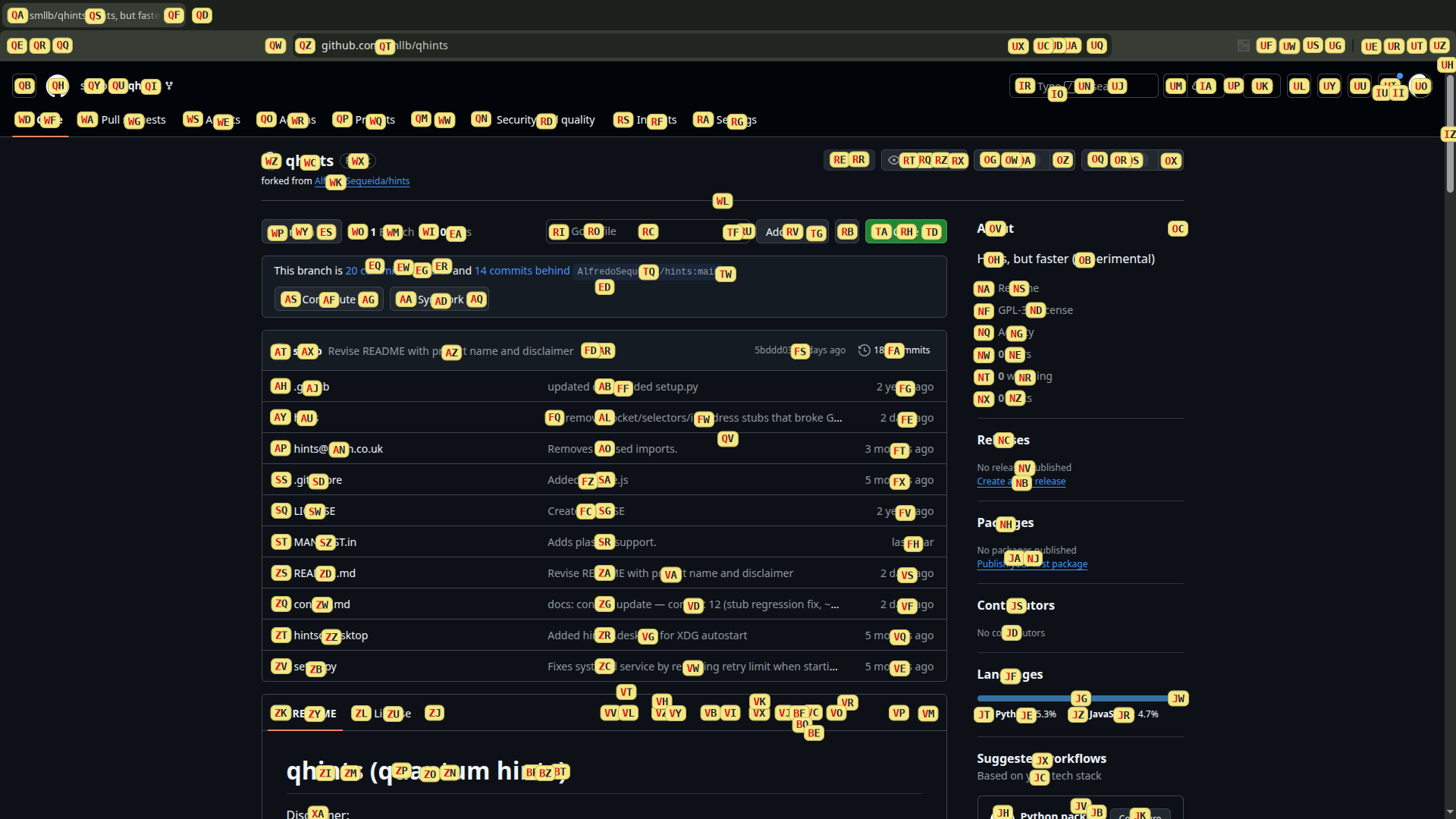Expand the green Code dropdown
The image size is (1456, 819).
(905, 232)
